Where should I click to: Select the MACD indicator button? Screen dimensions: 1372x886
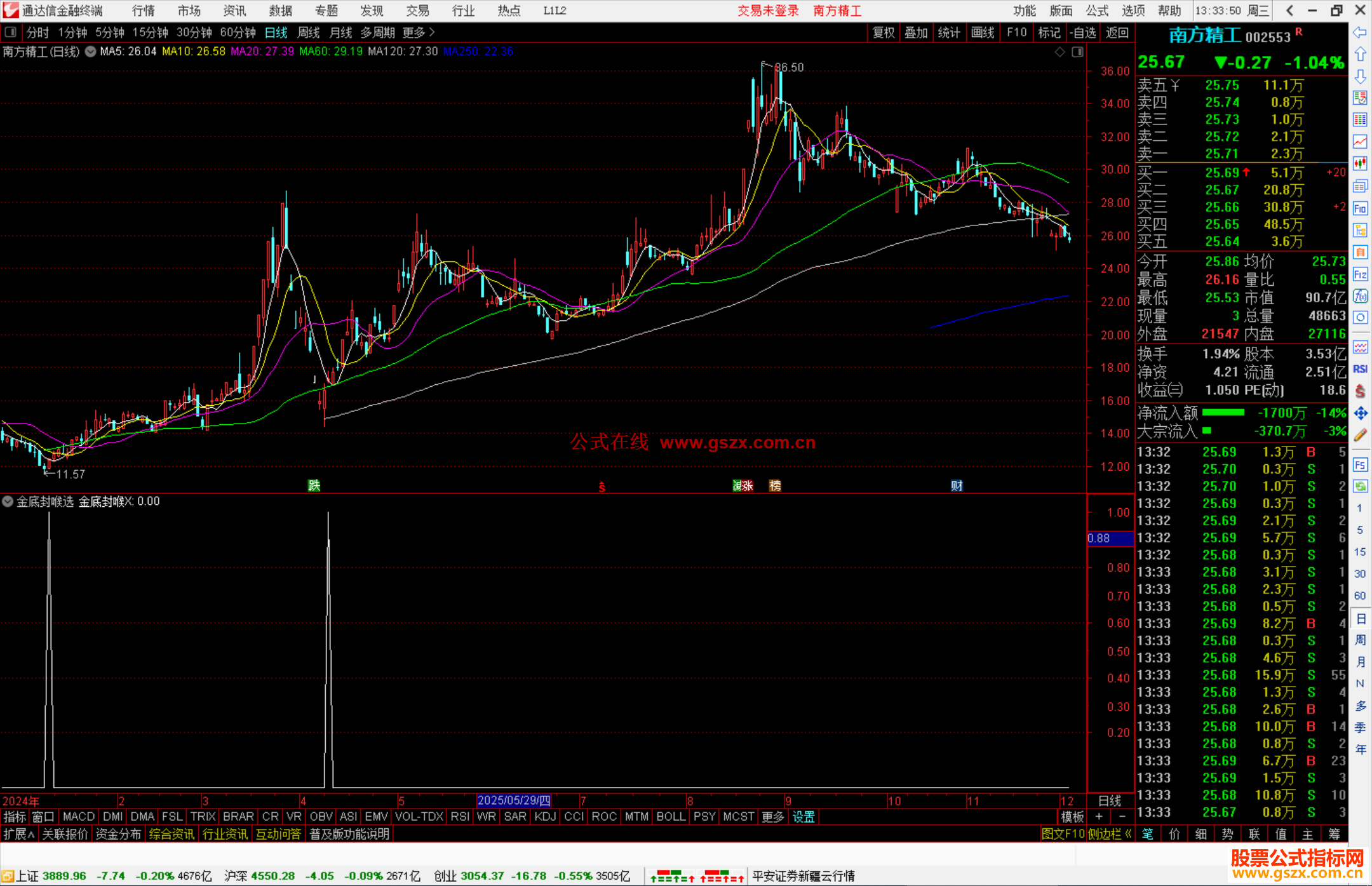79,817
